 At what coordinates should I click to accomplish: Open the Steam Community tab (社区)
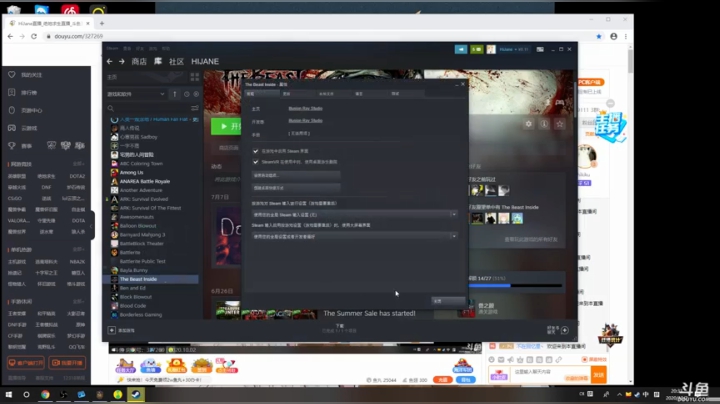coord(176,62)
